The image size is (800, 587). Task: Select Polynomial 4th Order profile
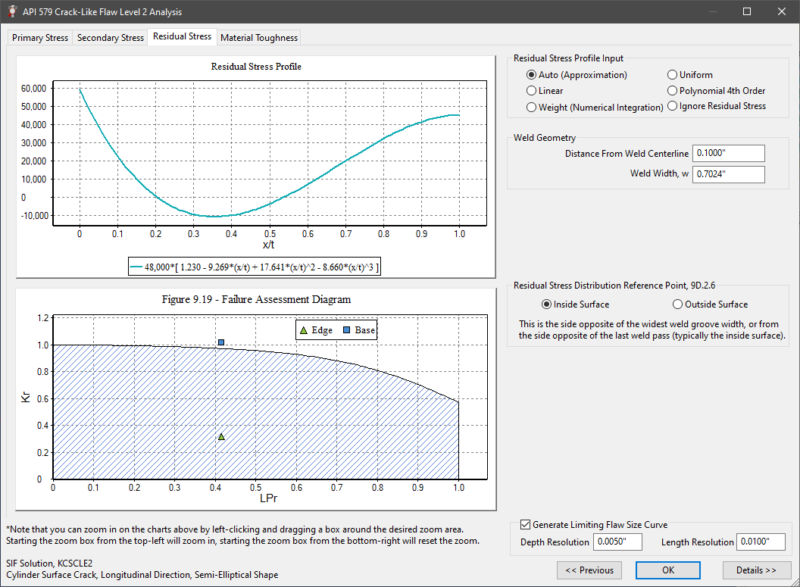click(673, 90)
